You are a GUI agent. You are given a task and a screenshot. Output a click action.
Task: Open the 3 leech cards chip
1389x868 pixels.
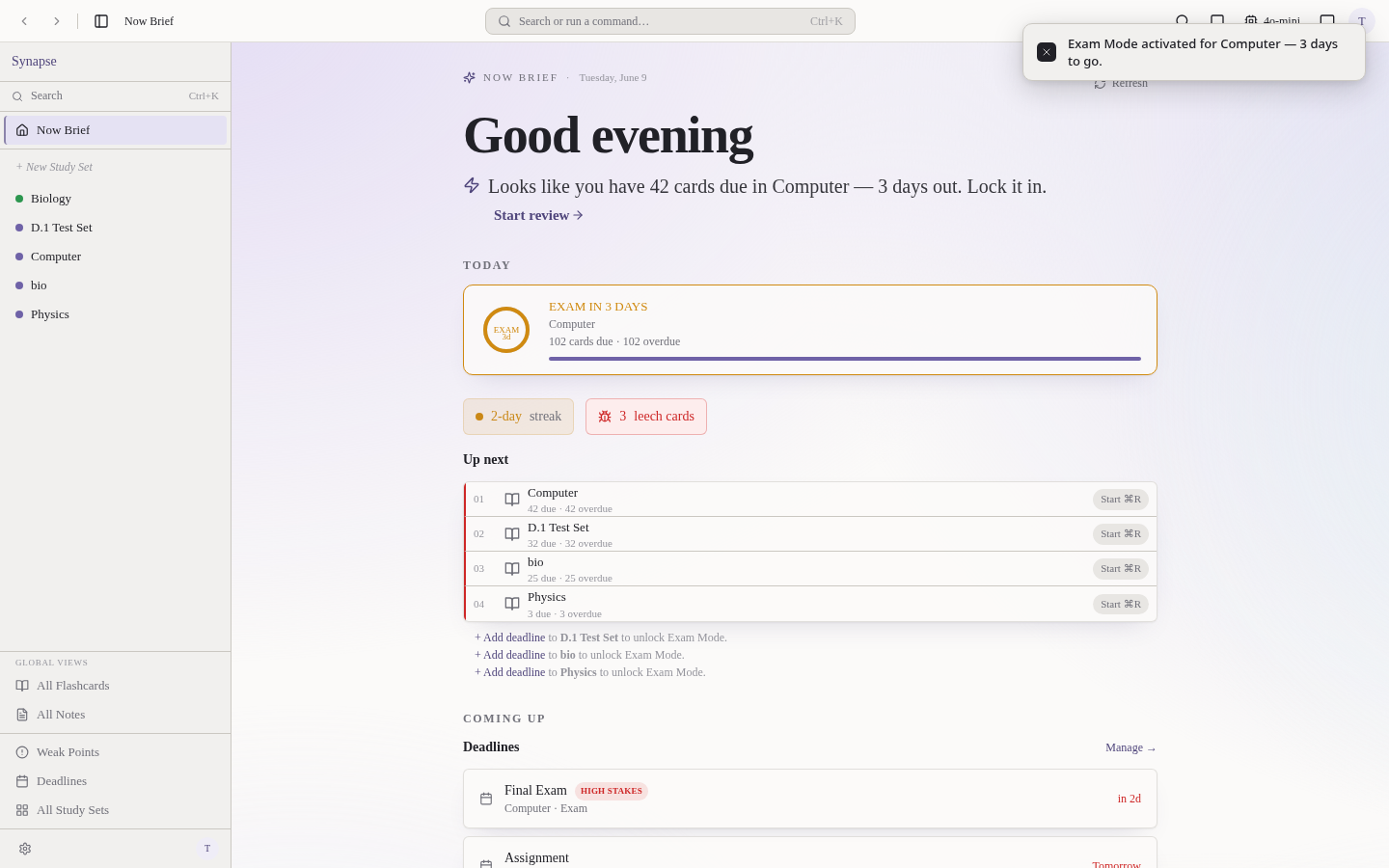(x=646, y=417)
